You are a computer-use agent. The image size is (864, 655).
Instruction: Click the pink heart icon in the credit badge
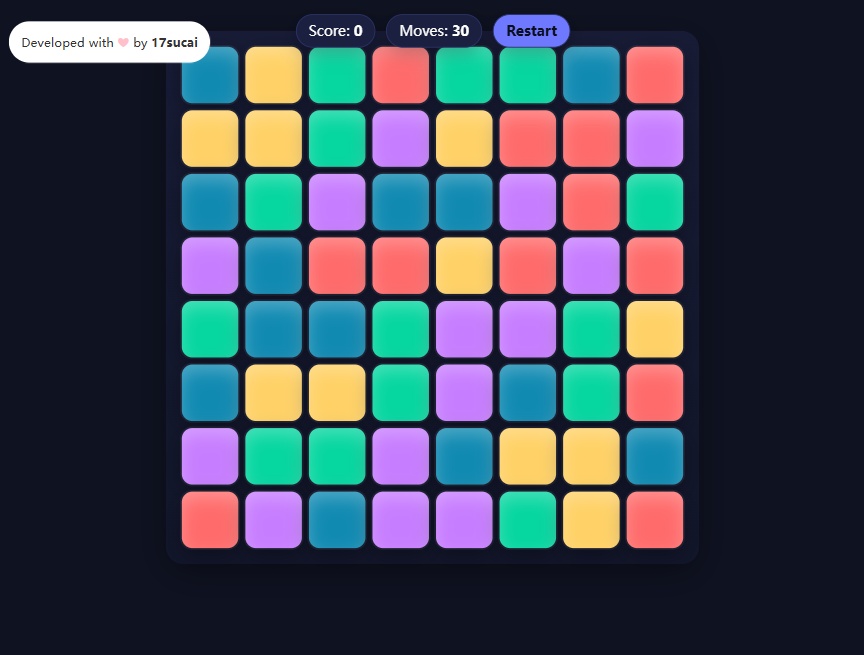point(123,43)
